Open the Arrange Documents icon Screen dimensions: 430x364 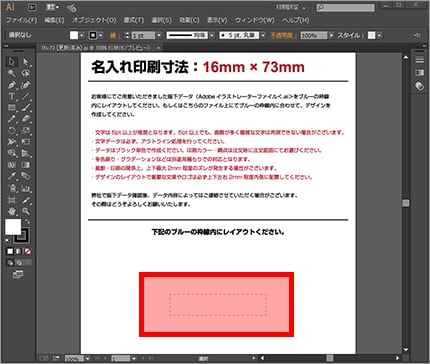tap(52, 7)
